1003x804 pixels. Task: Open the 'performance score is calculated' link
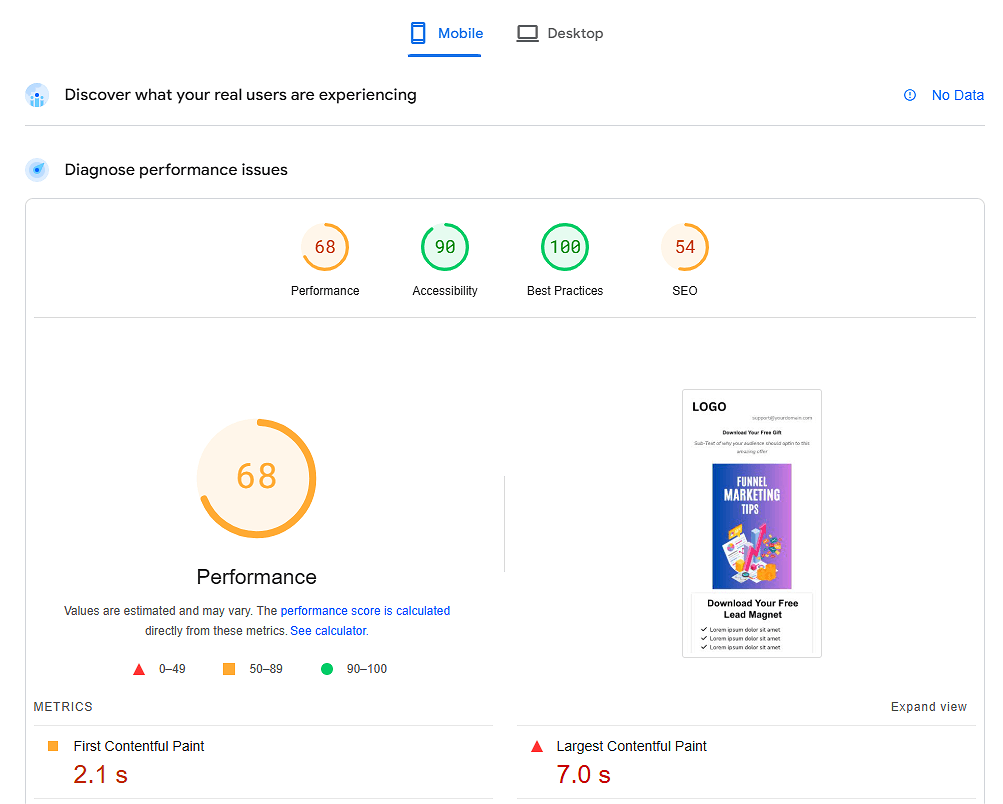[x=365, y=611]
